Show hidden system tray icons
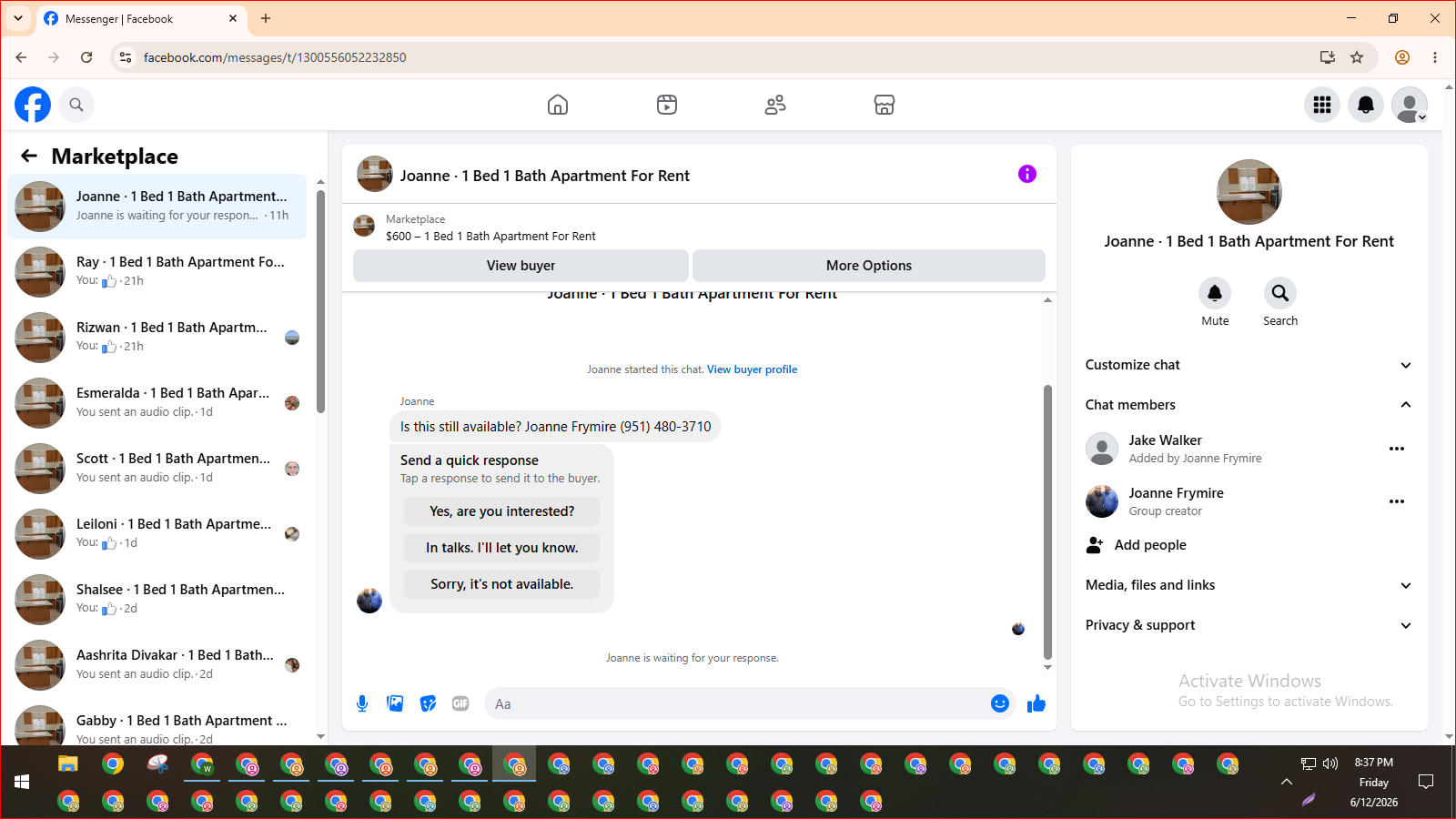The width and height of the screenshot is (1456, 819). tap(1287, 782)
